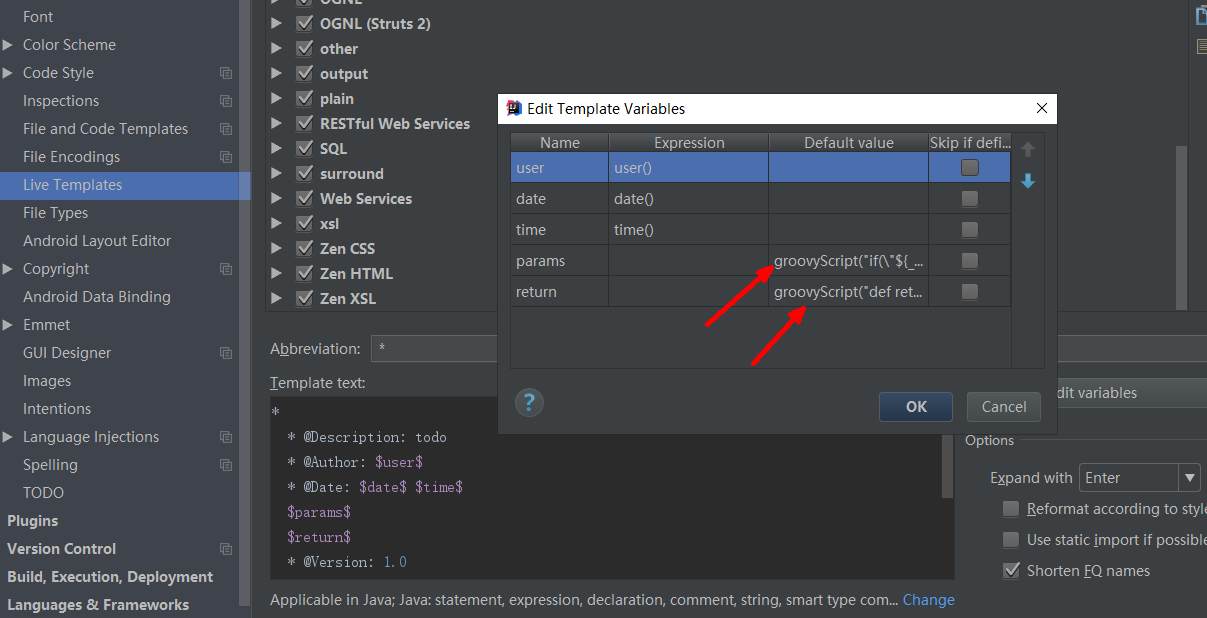Click Cancel in variables dialog
Screen dimensions: 1207x618
[x=1004, y=406]
